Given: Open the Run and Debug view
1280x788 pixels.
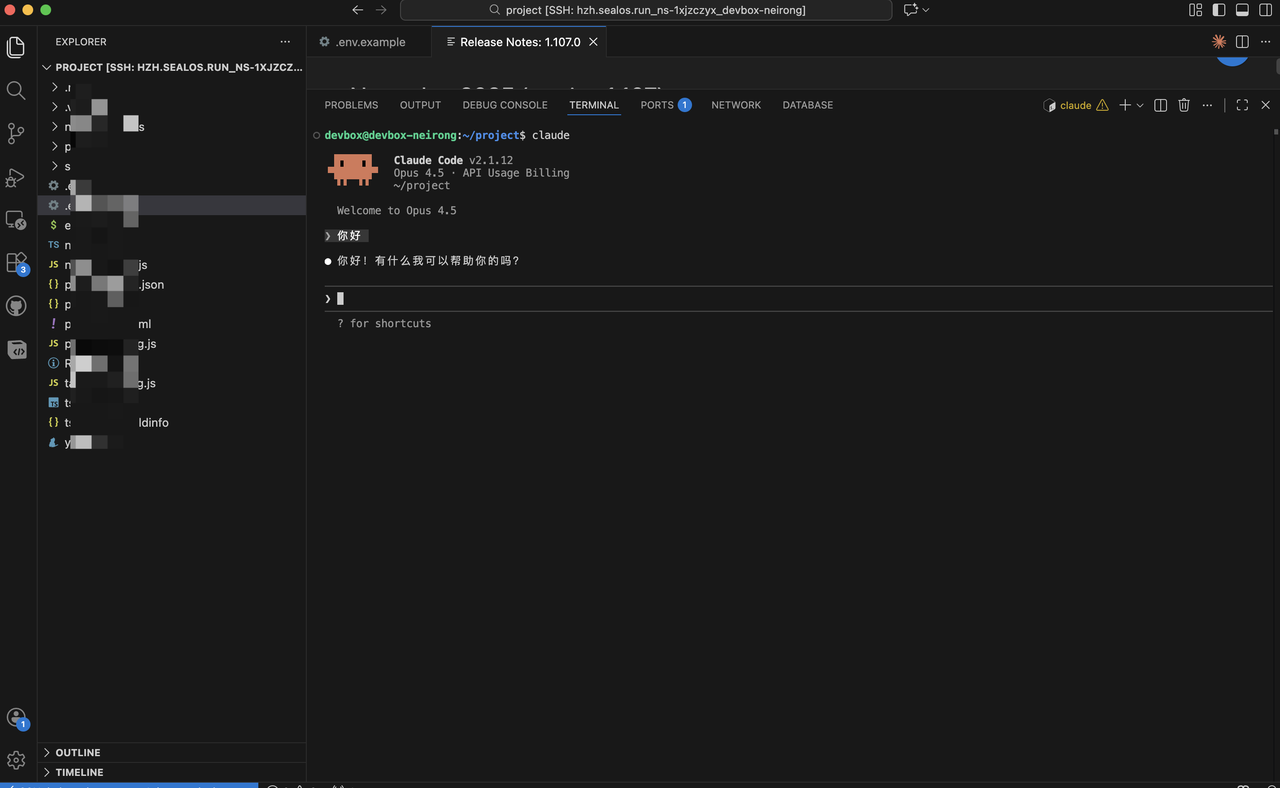Looking at the screenshot, I should [x=16, y=177].
